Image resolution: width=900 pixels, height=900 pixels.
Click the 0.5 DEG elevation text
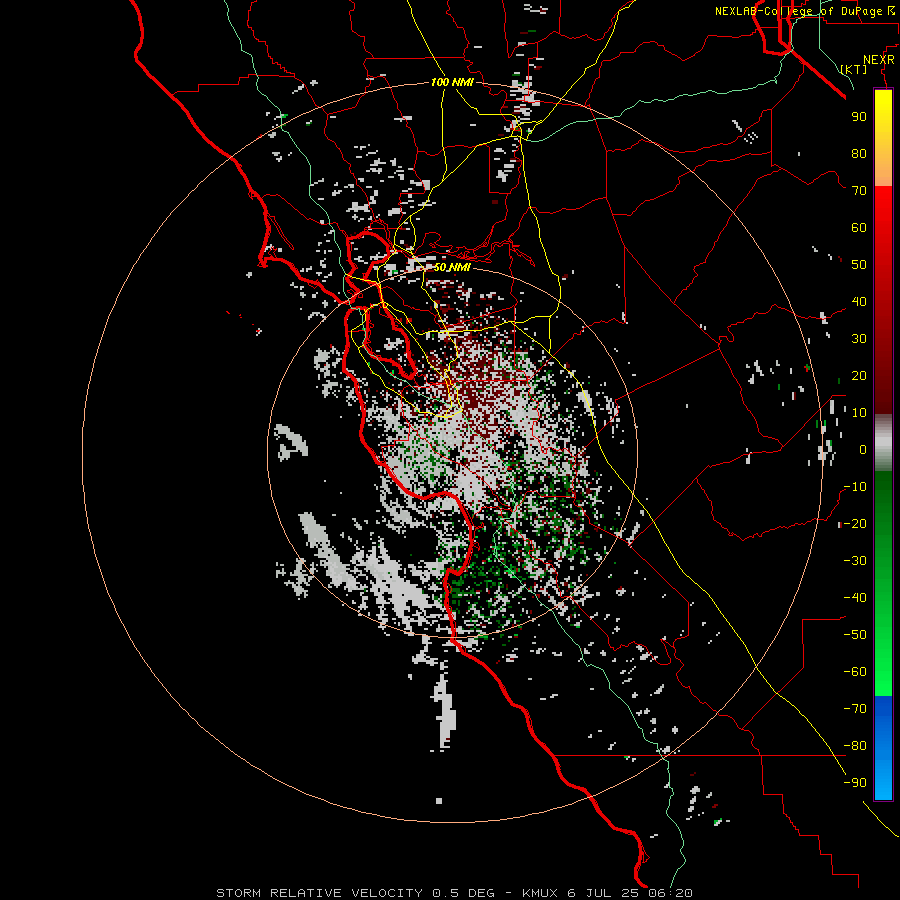[x=463, y=893]
